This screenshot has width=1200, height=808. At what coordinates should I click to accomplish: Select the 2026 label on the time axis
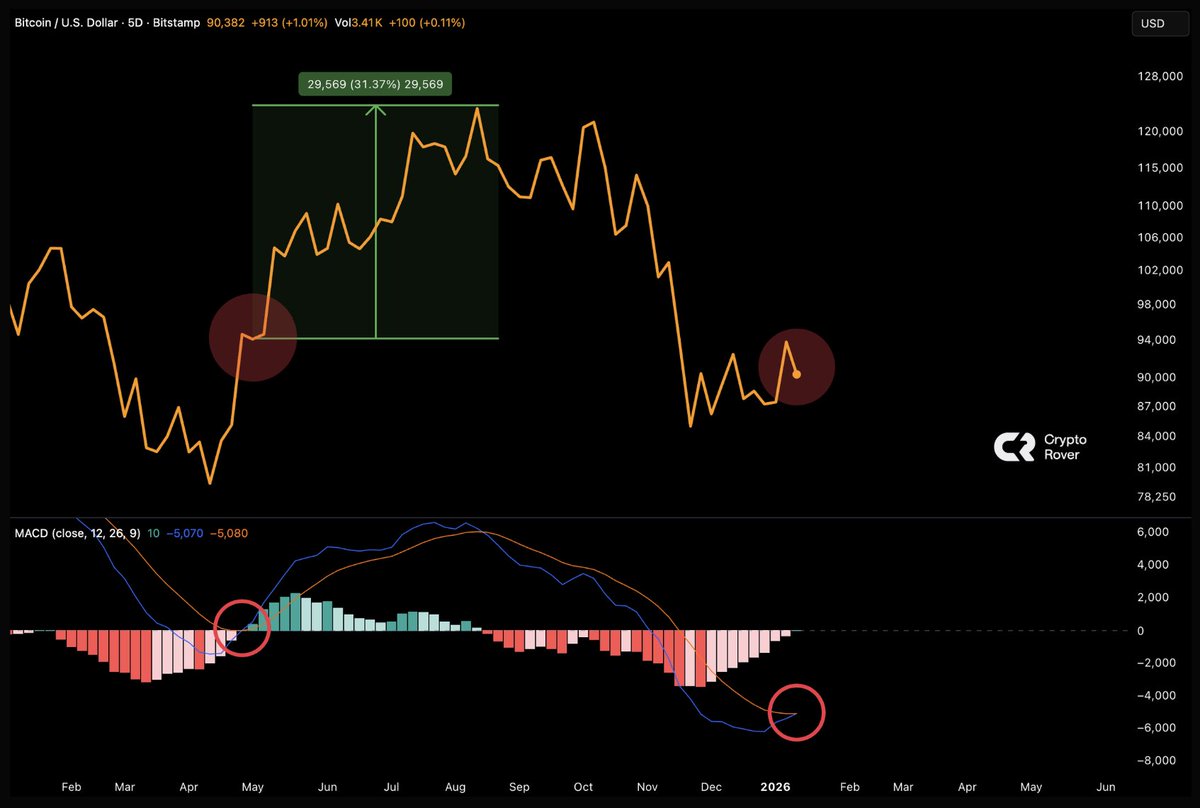coord(775,787)
